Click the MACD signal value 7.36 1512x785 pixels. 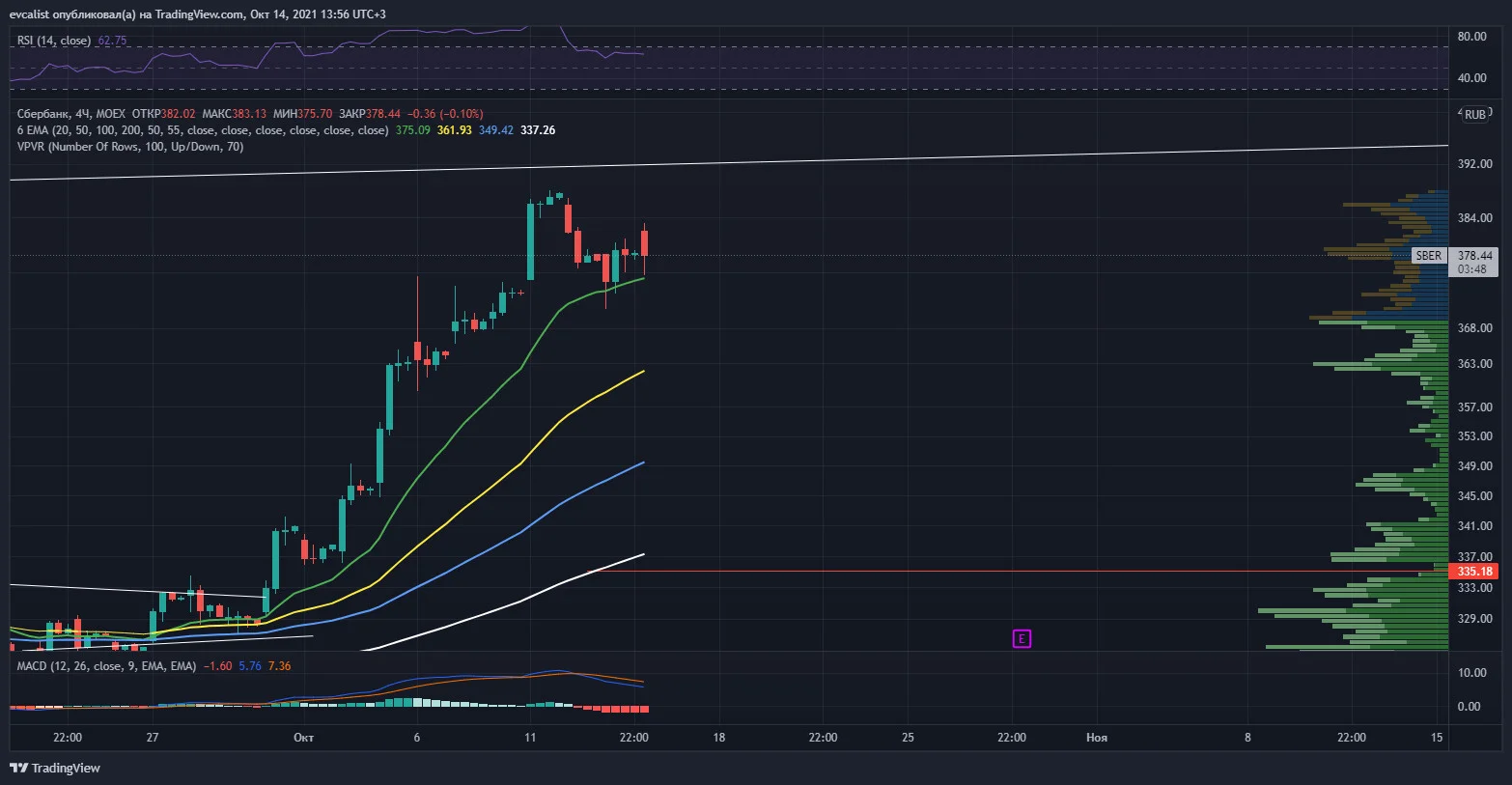[x=279, y=666]
